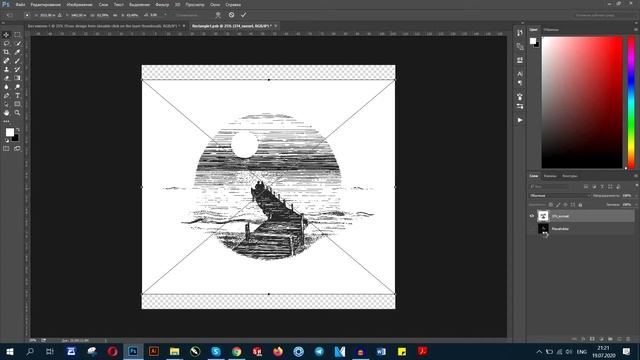640x360 pixels.
Task: Select the Path Selection tool
Action: pos(6,104)
